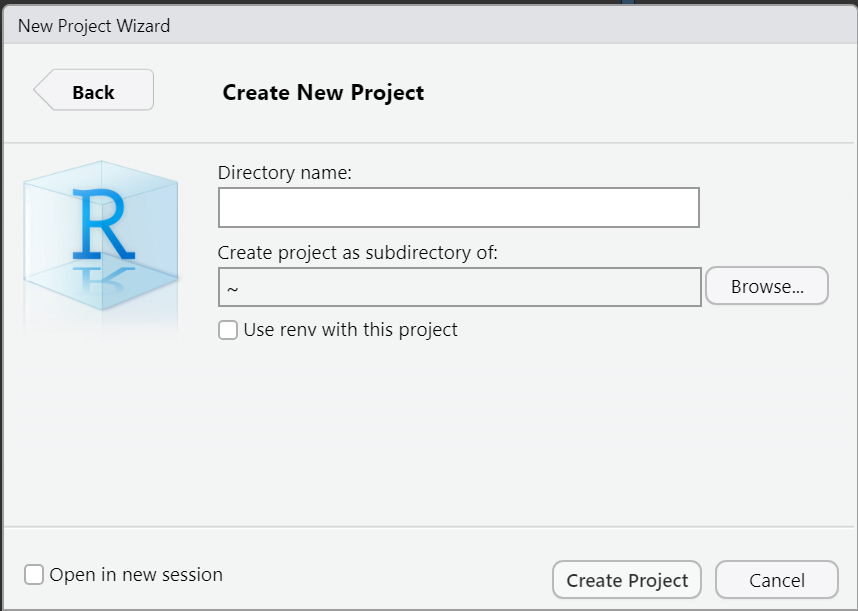Click the 'Directory name:' label

285,173
